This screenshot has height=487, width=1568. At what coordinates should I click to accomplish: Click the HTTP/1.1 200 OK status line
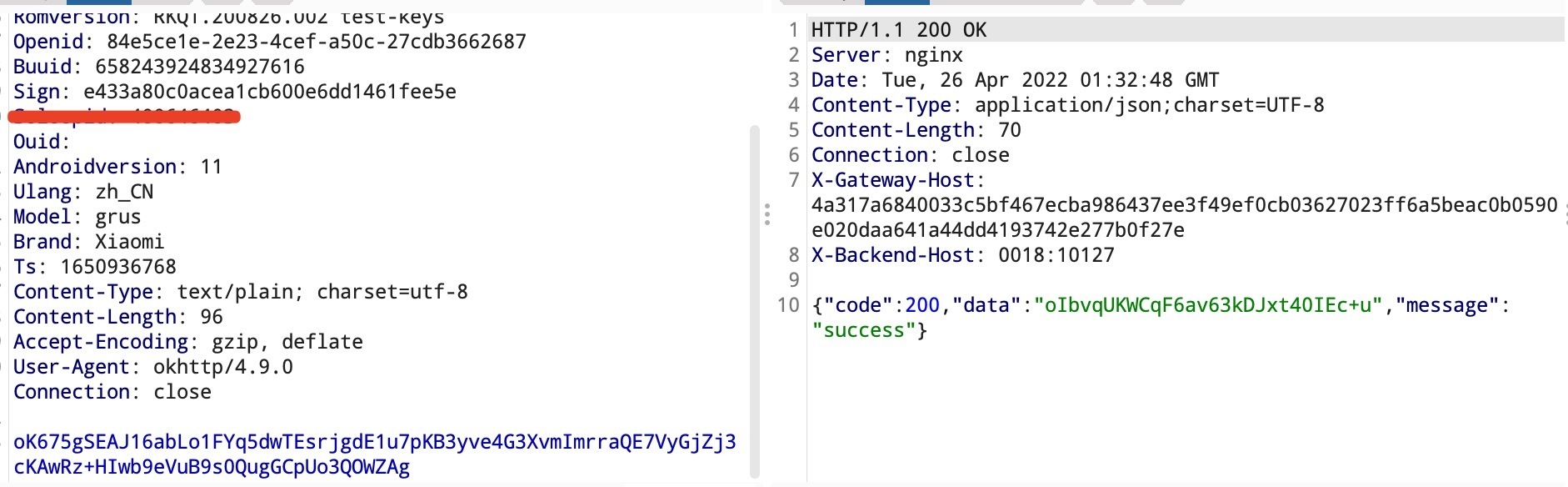(x=898, y=30)
